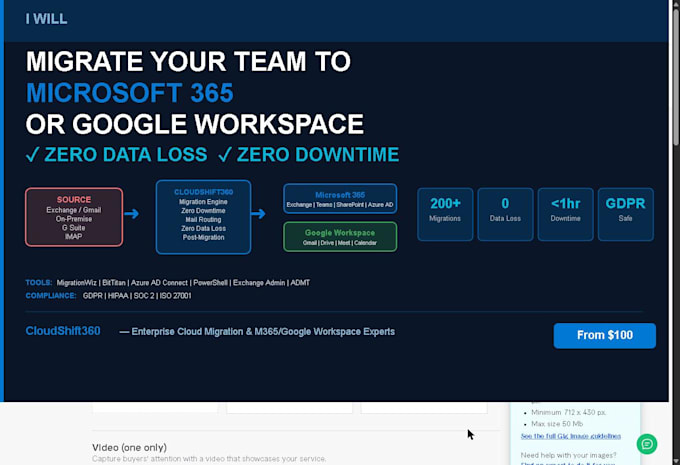Click 'Need help with your images?' text
Screen dimensions: 680x465
point(568,455)
